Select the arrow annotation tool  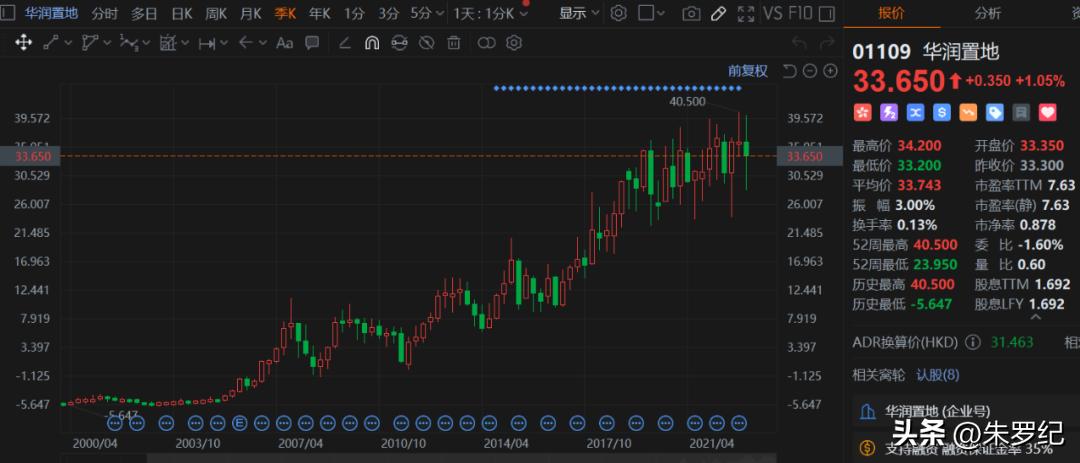pyautogui.click(x=245, y=43)
